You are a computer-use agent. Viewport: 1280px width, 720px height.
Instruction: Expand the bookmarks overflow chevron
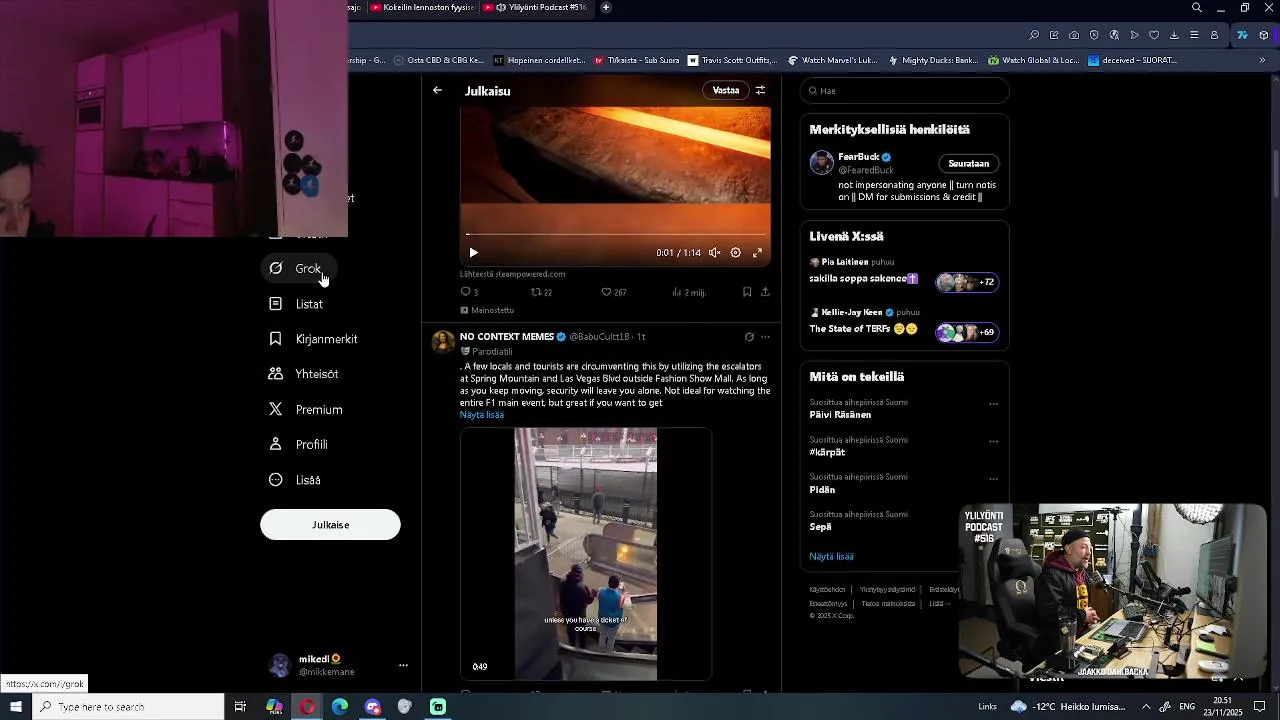tap(1262, 60)
